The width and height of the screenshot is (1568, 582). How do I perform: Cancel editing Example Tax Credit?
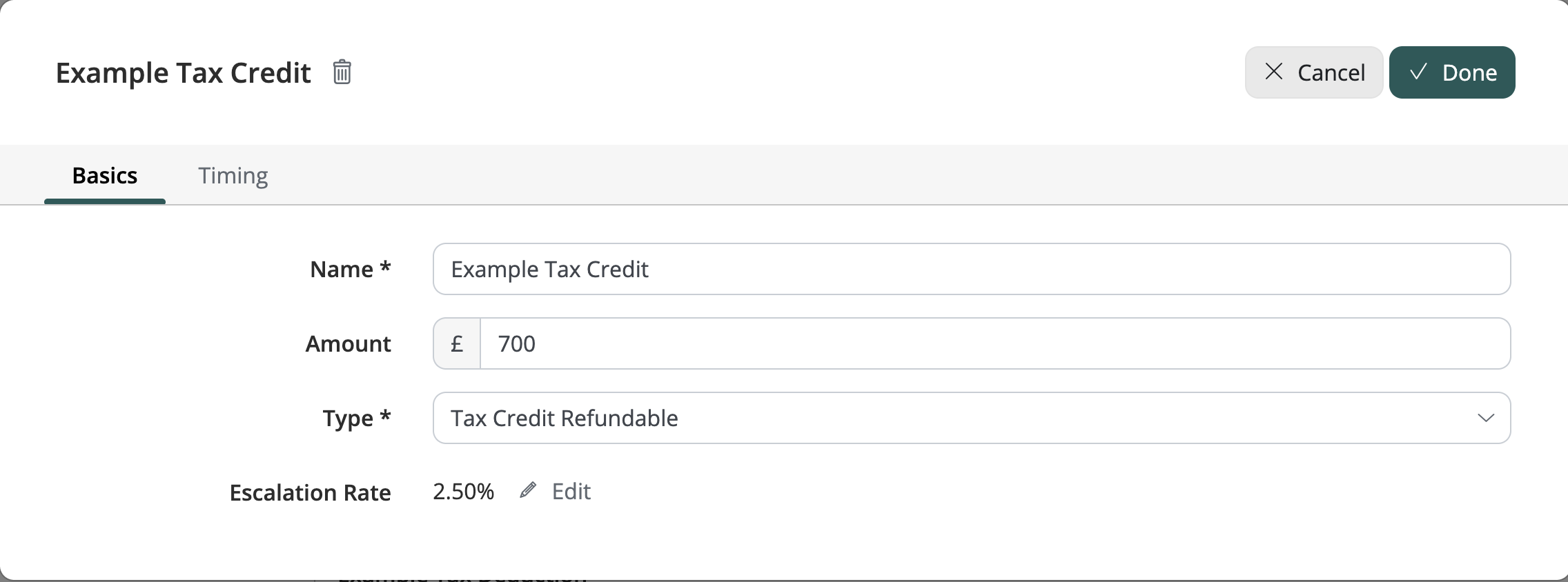1313,72
